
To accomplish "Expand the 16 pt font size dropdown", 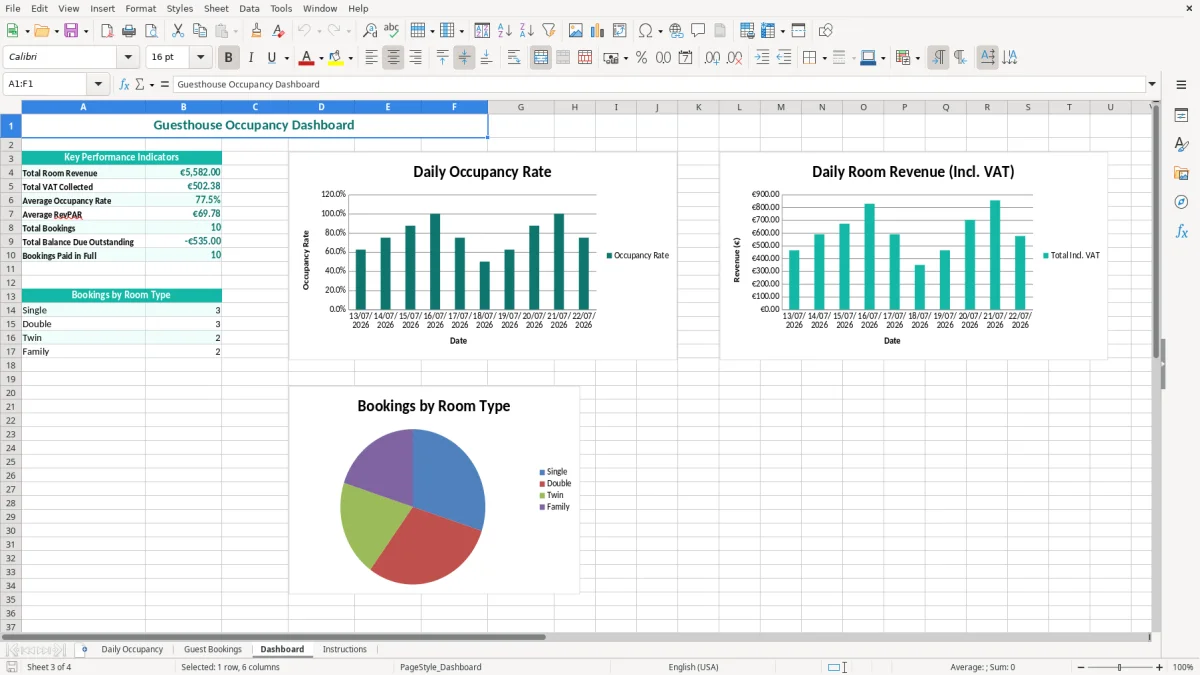I will pos(200,58).
